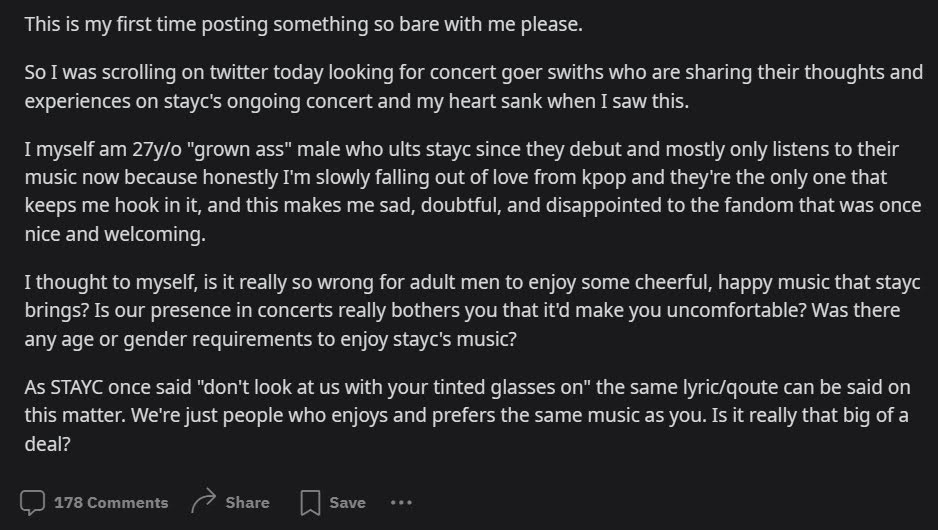The width and height of the screenshot is (938, 530).
Task: Click the paragraph starting 'This is my first time'
Action: pos(303,25)
